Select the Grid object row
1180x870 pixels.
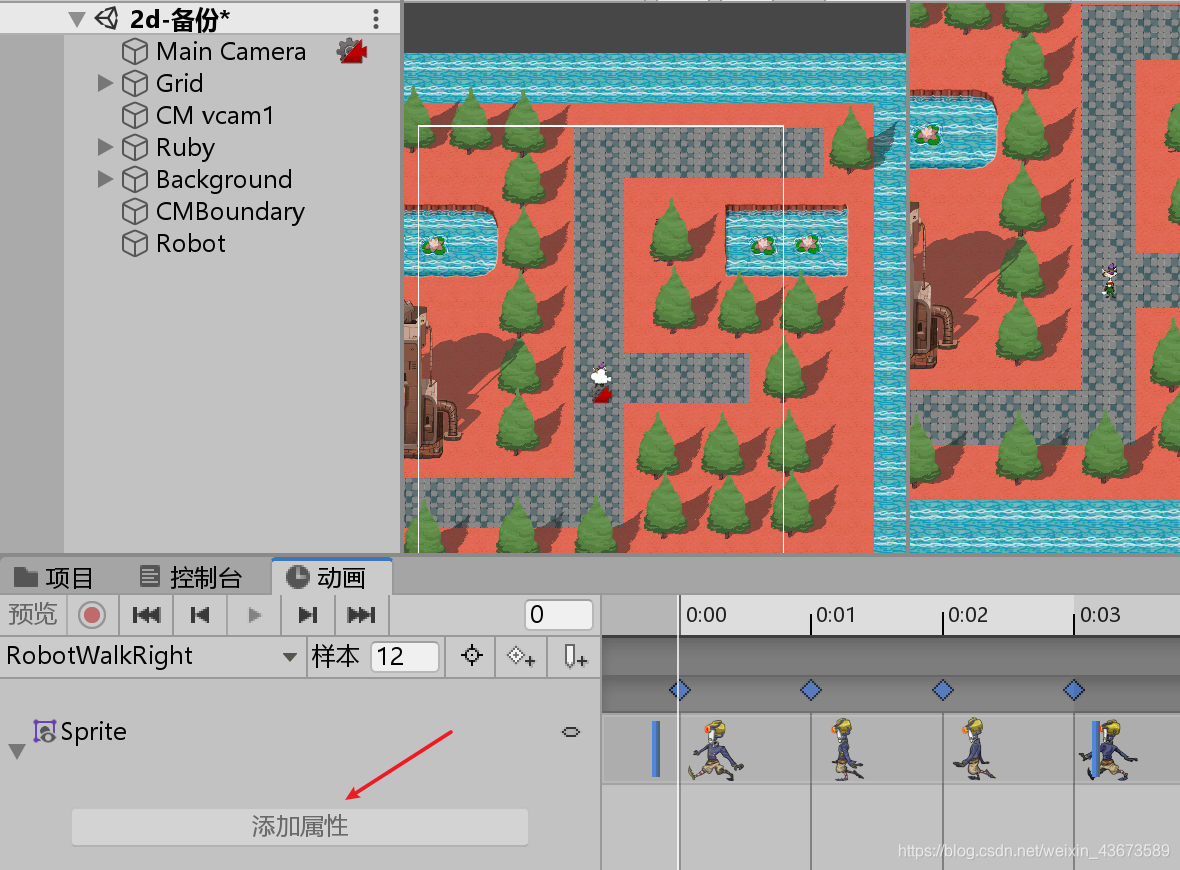point(179,83)
